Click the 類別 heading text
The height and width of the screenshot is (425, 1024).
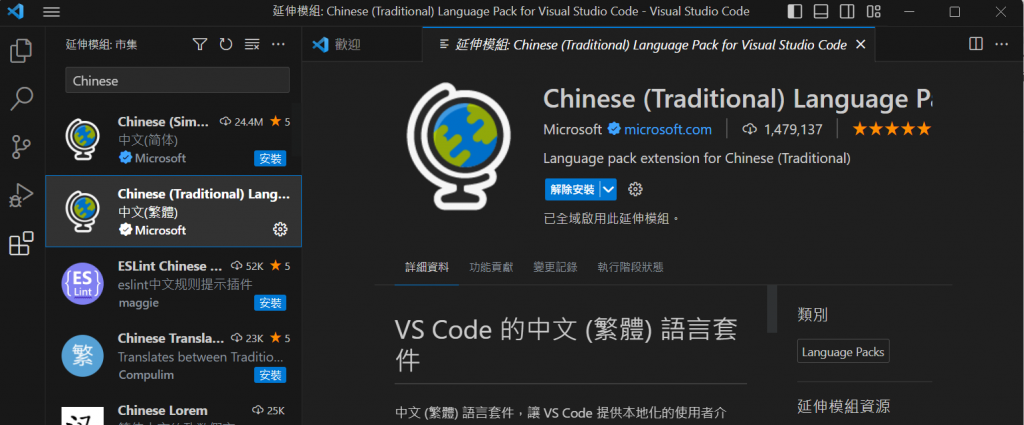[813, 315]
